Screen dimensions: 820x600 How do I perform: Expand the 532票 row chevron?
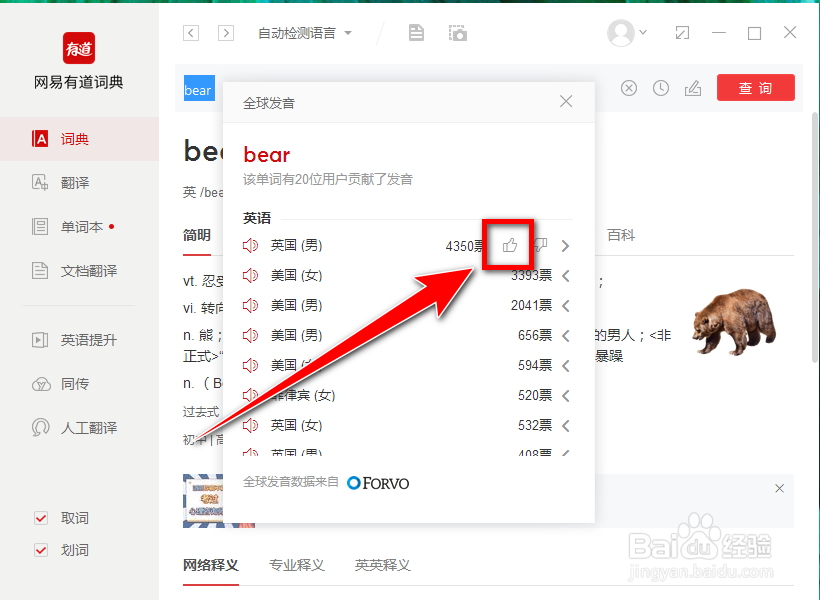[x=565, y=425]
